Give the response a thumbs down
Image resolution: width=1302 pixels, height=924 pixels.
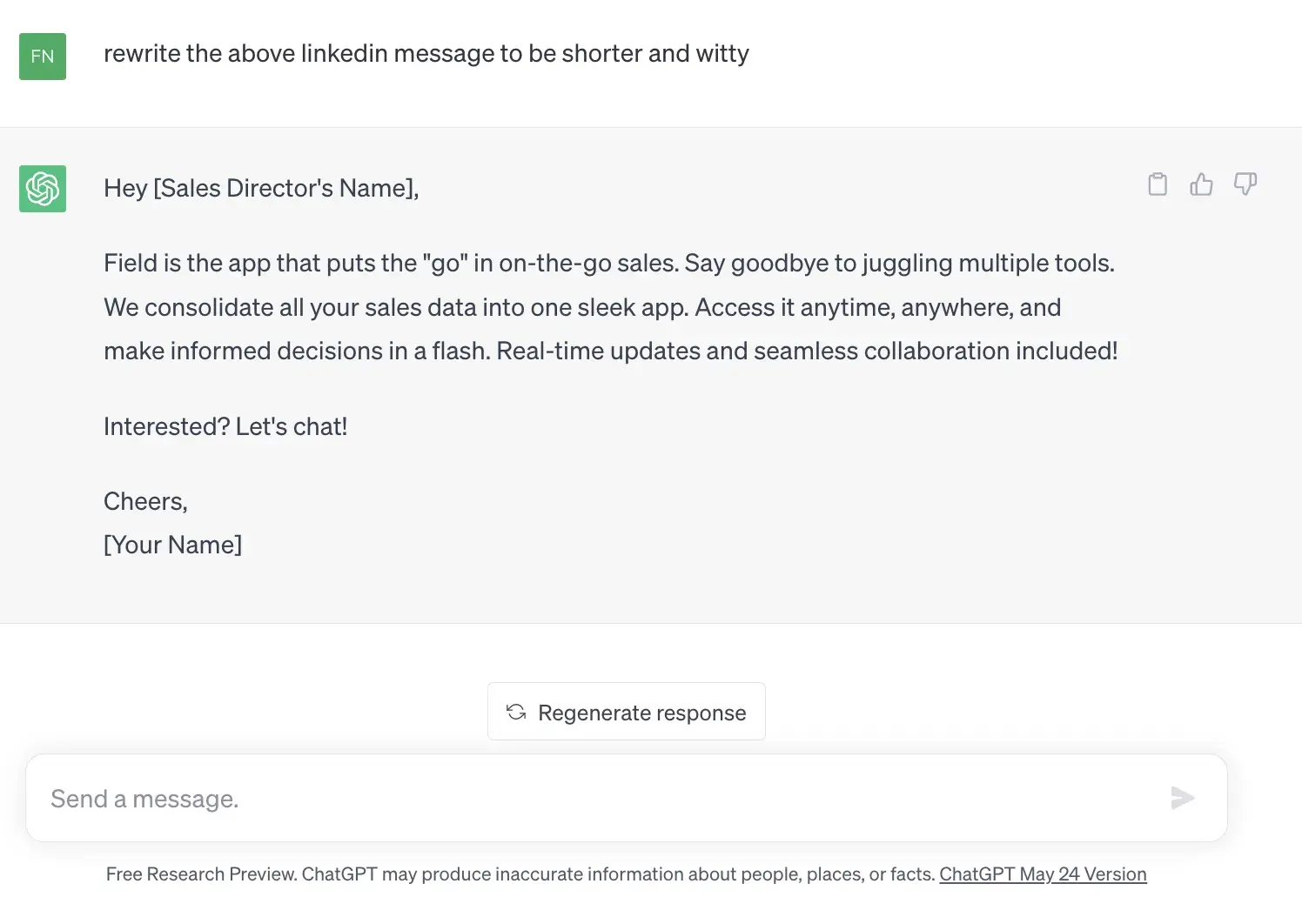(1245, 184)
